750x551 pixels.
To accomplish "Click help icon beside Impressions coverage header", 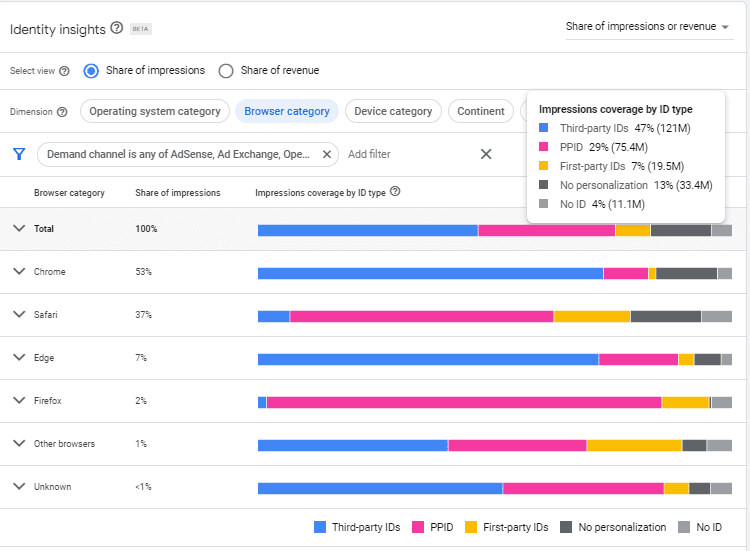I will [x=395, y=192].
